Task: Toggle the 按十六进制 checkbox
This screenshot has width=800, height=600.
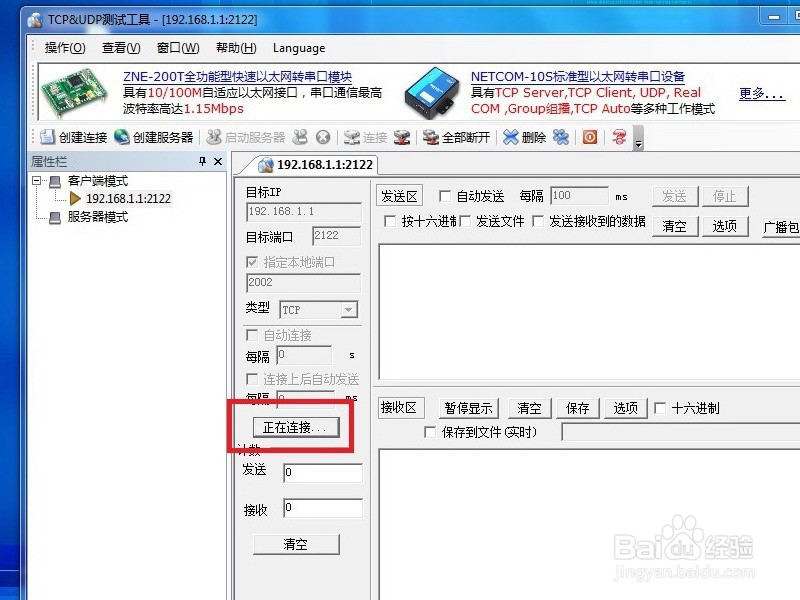Action: click(x=390, y=221)
